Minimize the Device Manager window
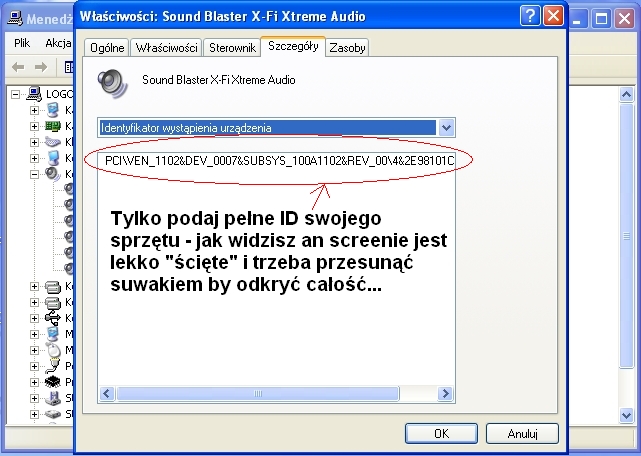This screenshot has height=456, width=641. click(x=577, y=19)
